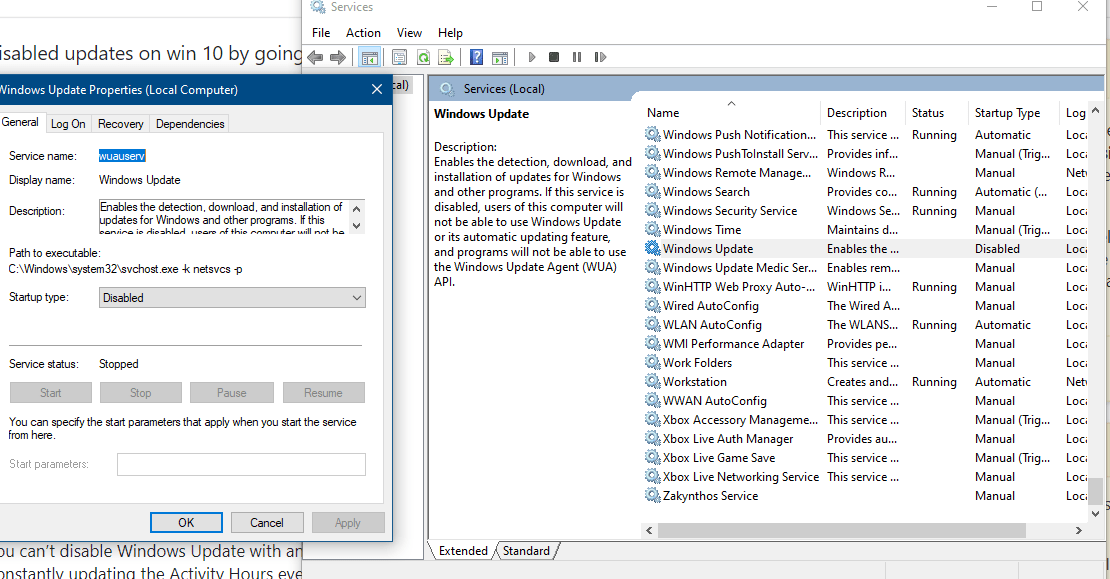Click gear icon of Windows Push Notification service
The image size is (1110, 579).
tap(653, 134)
